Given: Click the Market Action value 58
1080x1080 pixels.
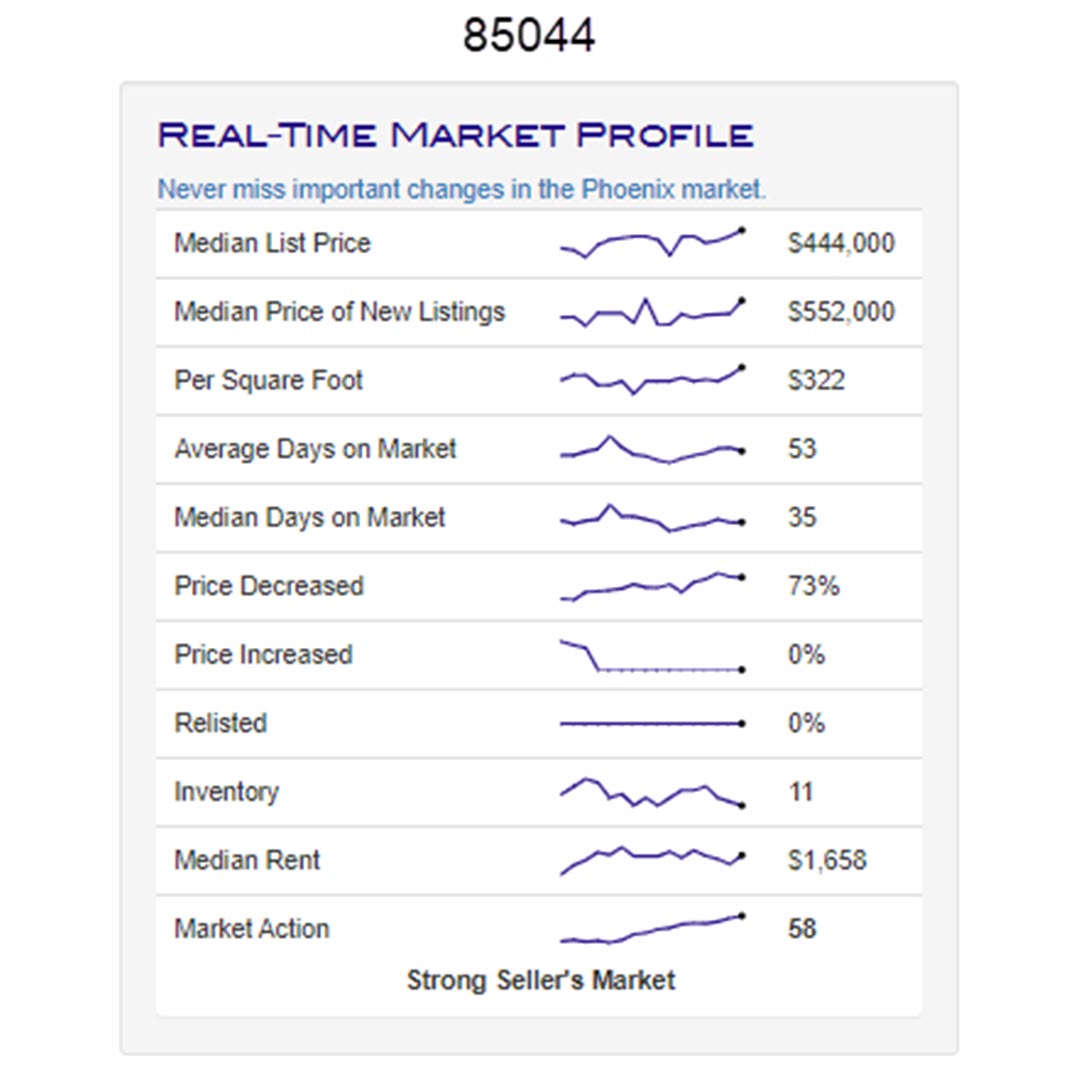Looking at the screenshot, I should 802,929.
